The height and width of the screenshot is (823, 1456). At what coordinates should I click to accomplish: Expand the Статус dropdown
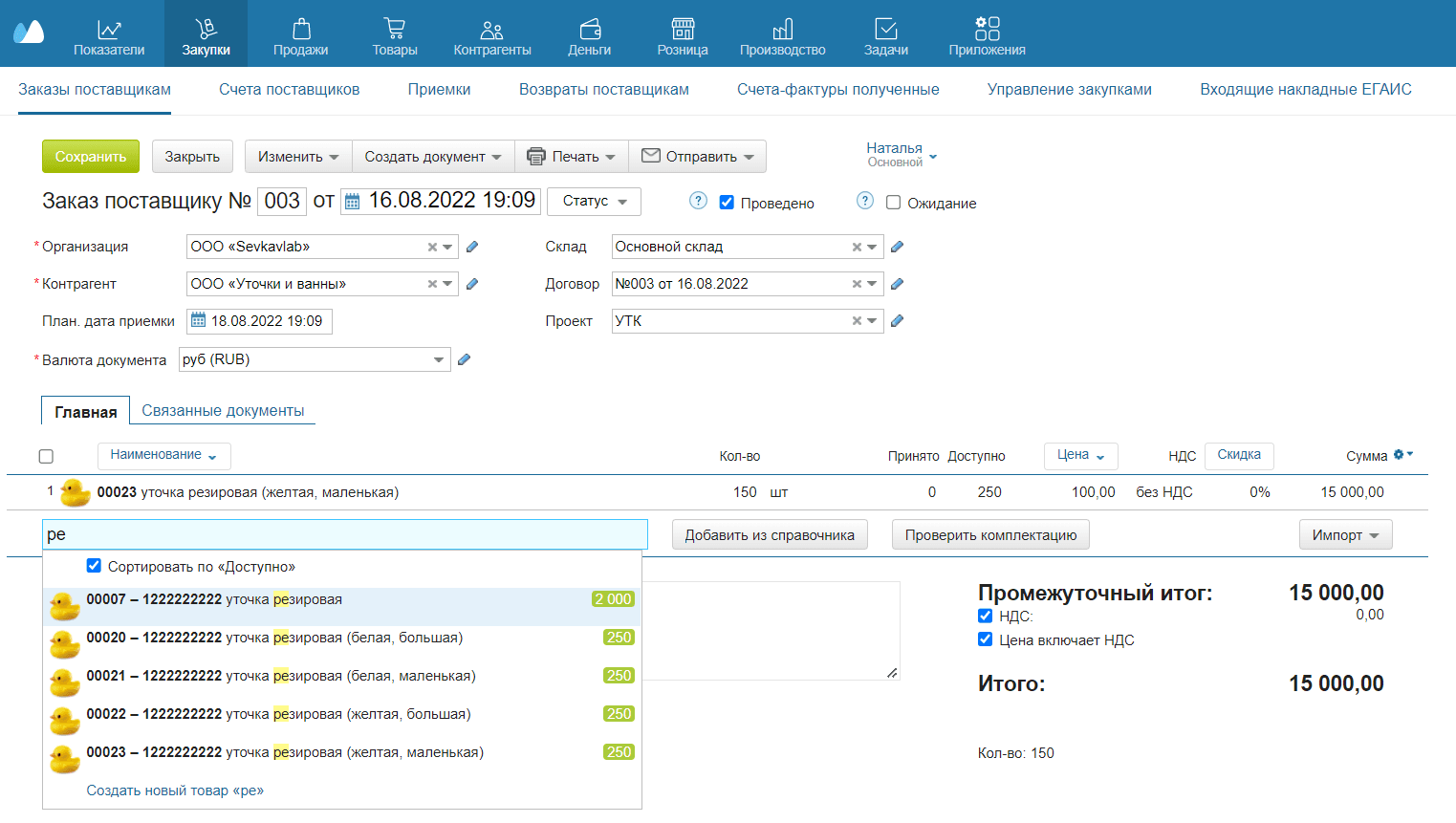click(x=594, y=201)
